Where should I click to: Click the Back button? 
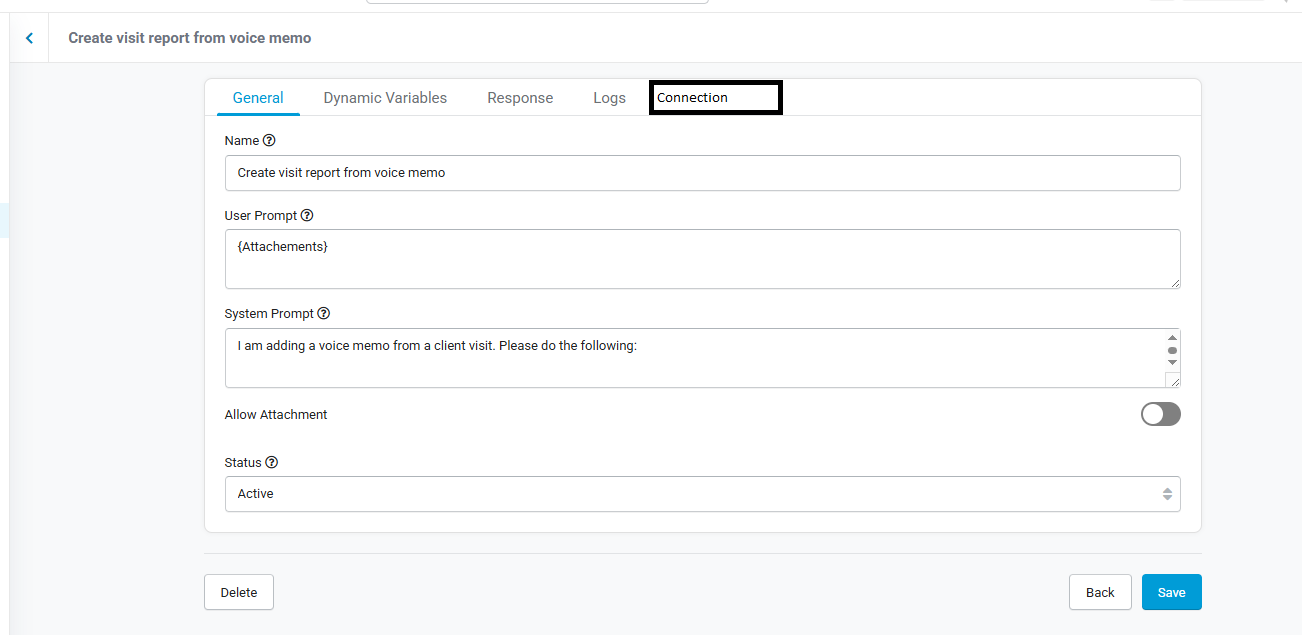point(1100,592)
